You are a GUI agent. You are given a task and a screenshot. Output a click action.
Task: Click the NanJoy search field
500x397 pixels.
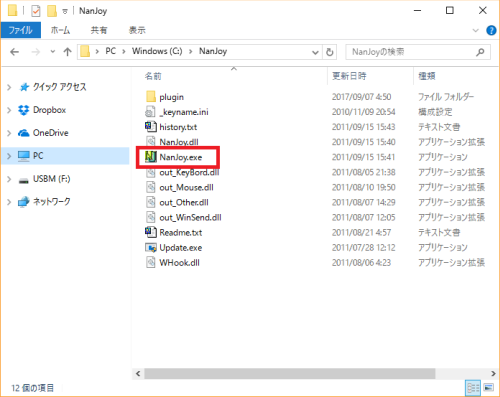[418, 52]
